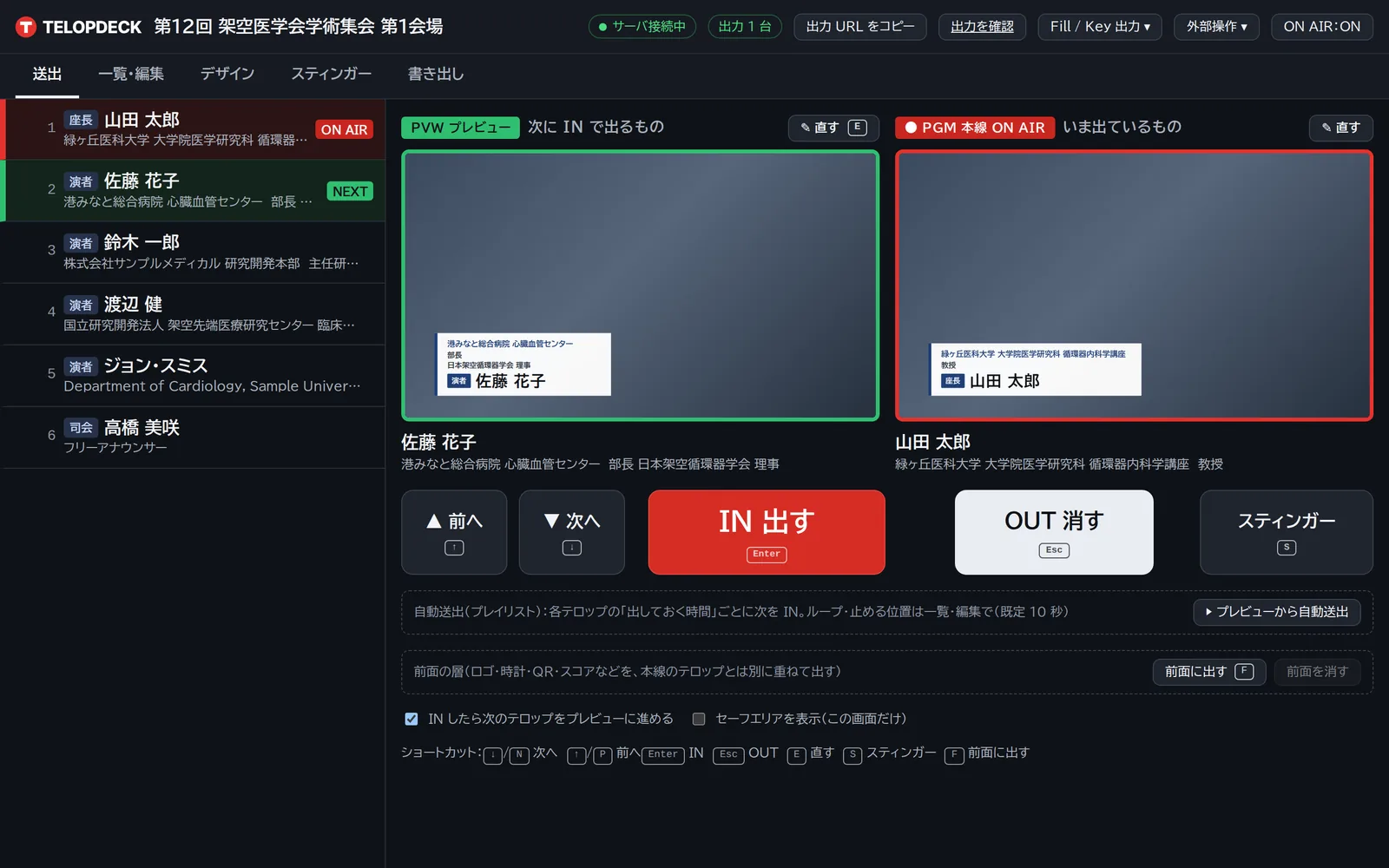Click the 前面に出す button

tap(1209, 672)
